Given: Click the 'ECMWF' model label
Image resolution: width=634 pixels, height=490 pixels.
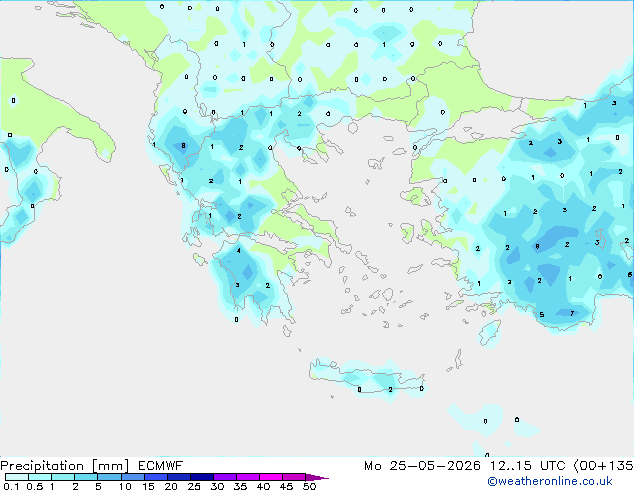Looking at the screenshot, I should [x=161, y=466].
